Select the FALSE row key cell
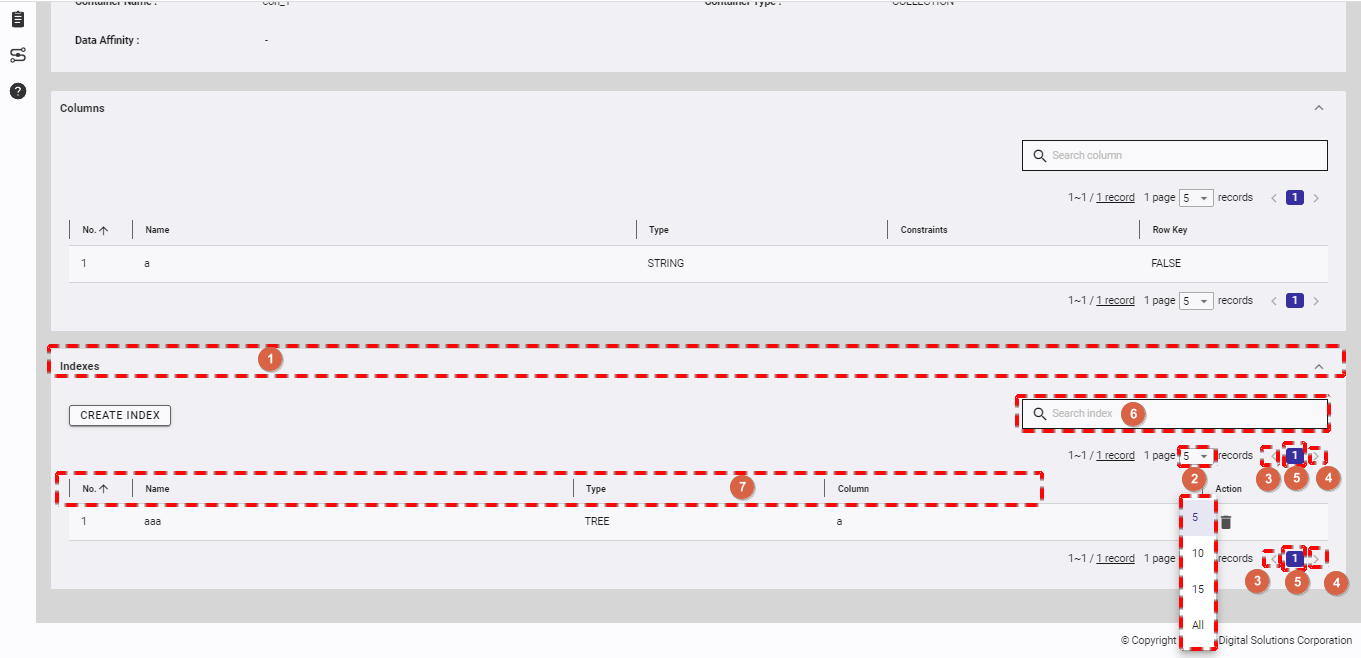 click(1166, 264)
